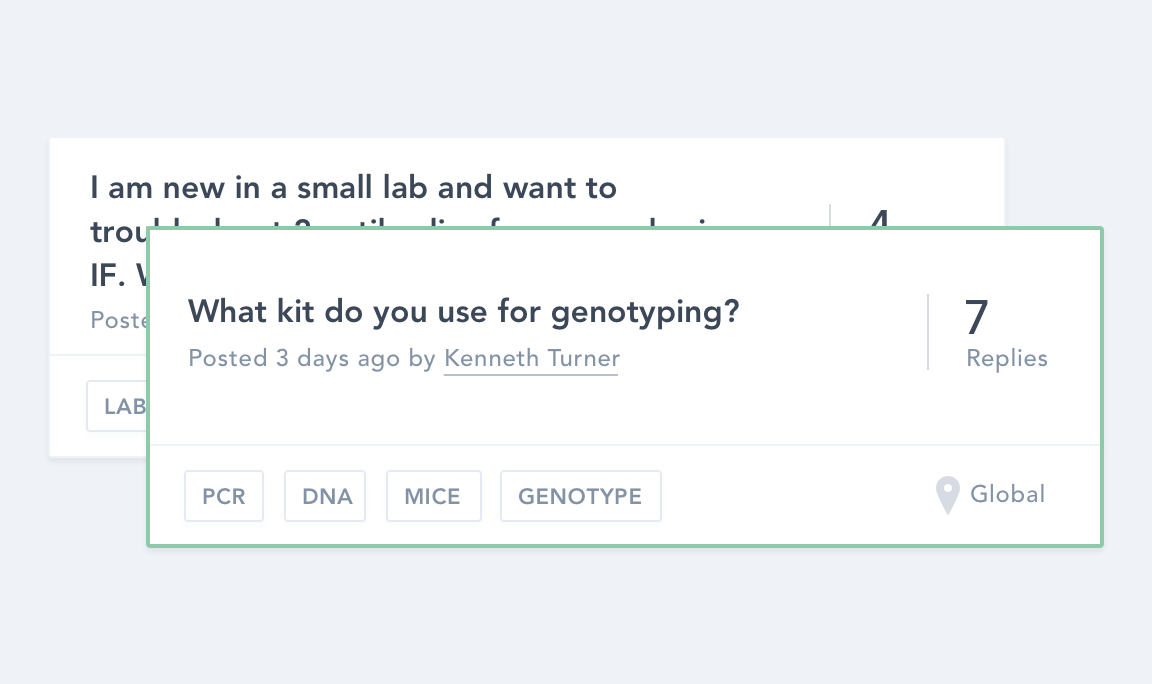Click the Replies label under 7

click(x=1006, y=358)
